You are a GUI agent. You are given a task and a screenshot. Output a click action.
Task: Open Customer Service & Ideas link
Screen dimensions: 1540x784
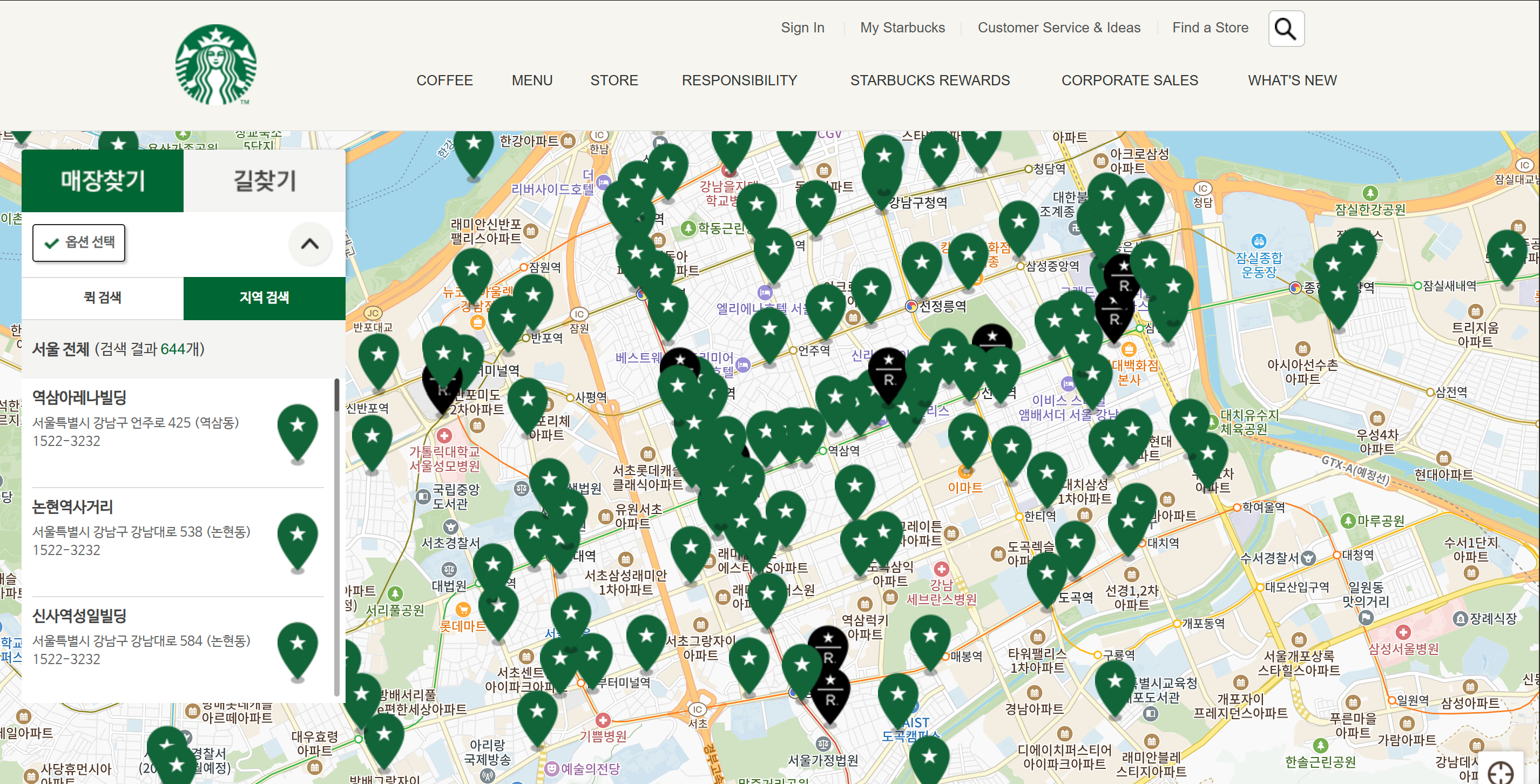click(x=1059, y=28)
